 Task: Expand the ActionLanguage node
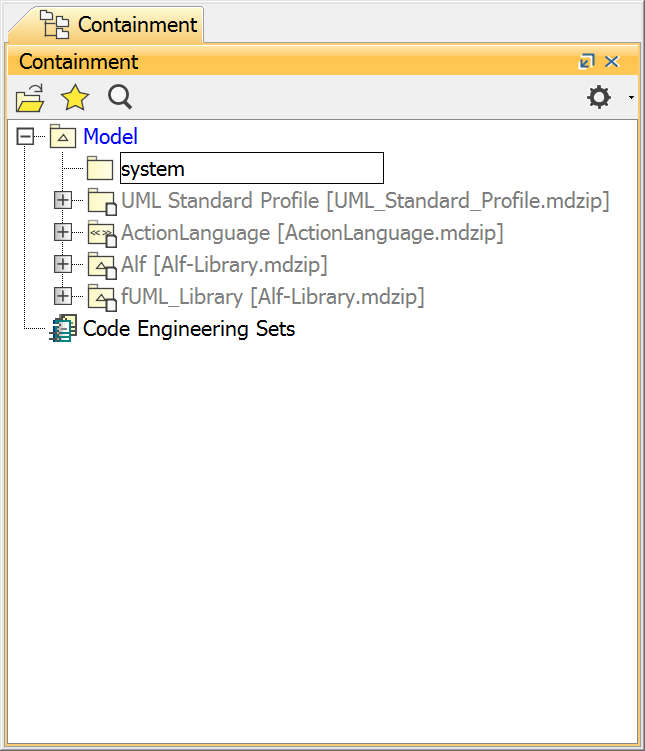[63, 233]
